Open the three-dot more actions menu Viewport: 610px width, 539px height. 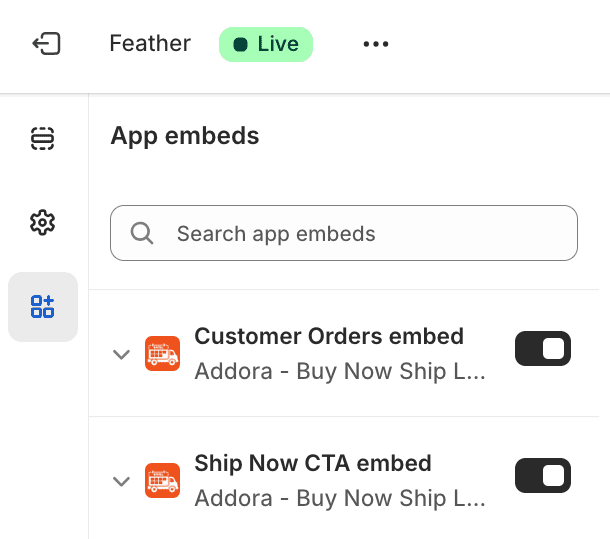pyautogui.click(x=376, y=44)
